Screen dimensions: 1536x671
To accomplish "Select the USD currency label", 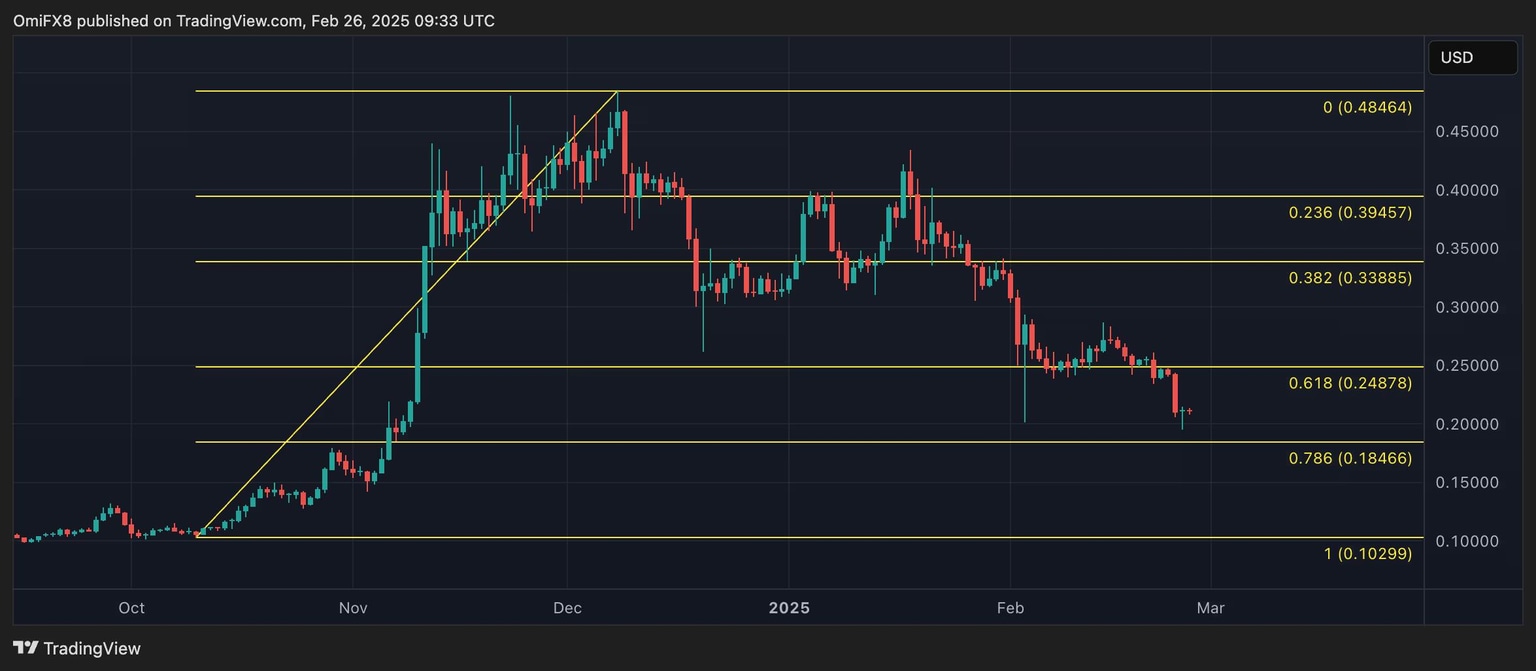I will tap(1472, 57).
